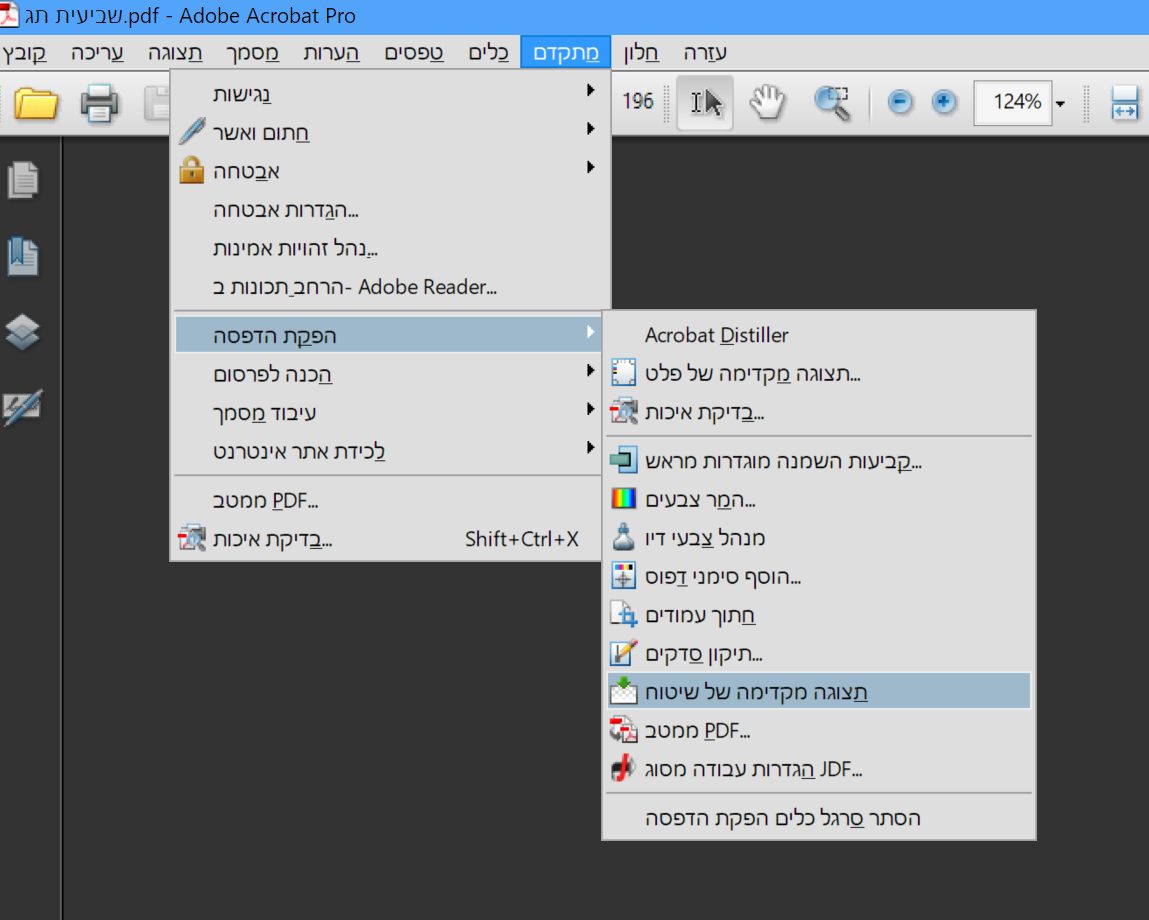Click the pen icon beside חתום ואשר
The image size is (1149, 920).
[192, 132]
